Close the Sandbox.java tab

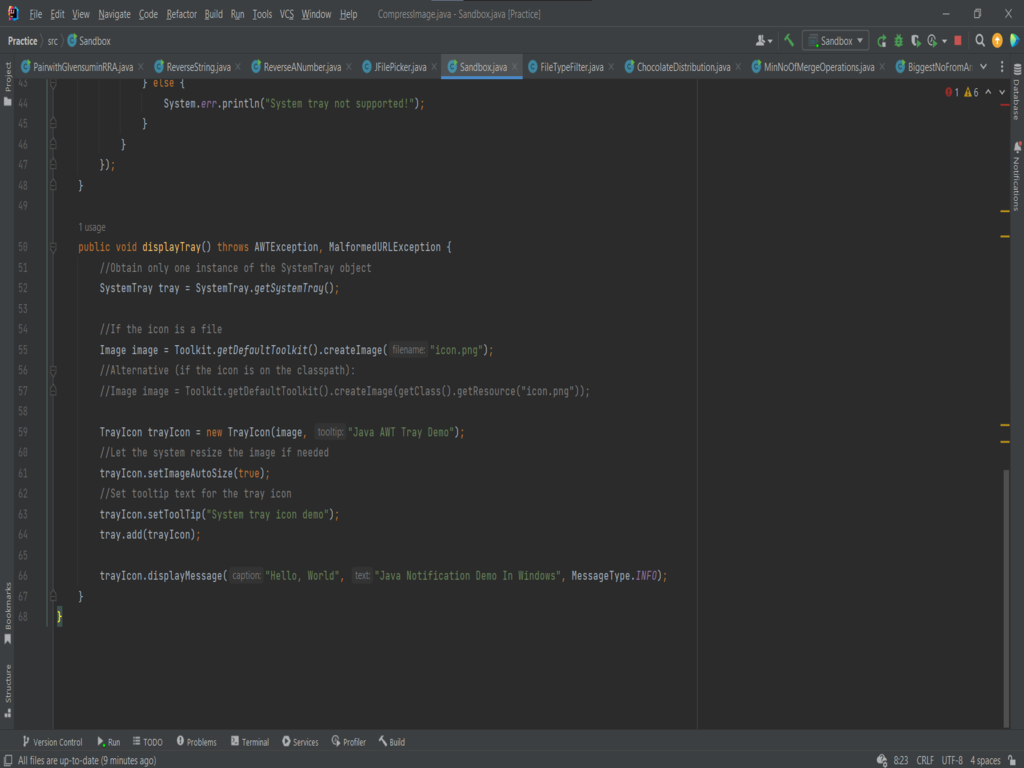click(x=515, y=67)
